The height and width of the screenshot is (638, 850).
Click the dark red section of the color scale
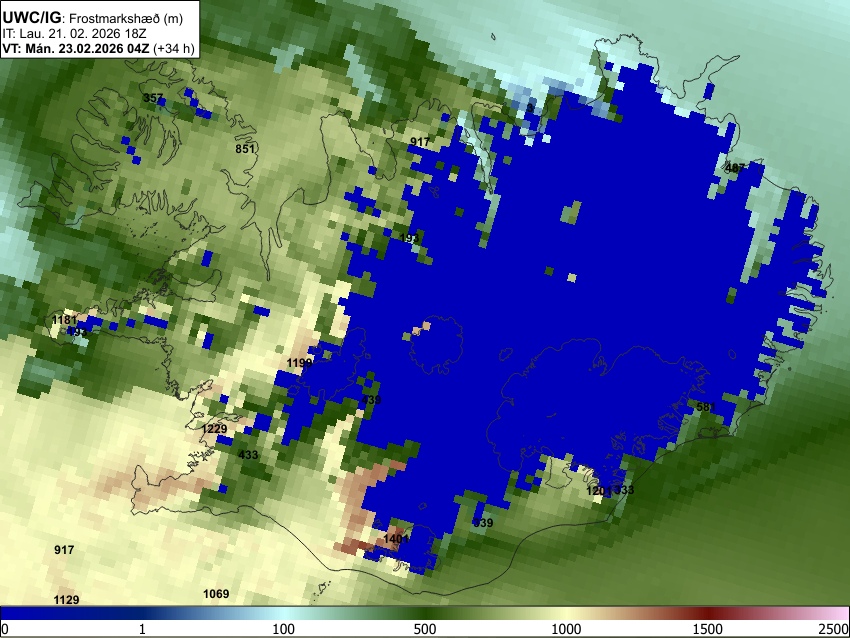point(708,613)
